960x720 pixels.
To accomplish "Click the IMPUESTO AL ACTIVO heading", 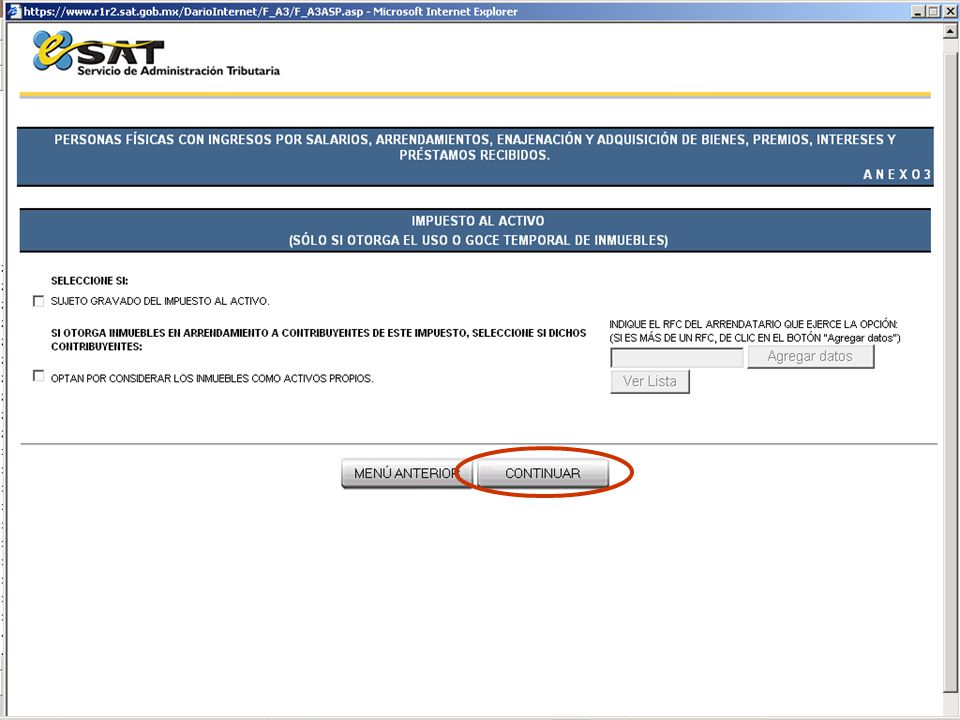I will (478, 221).
